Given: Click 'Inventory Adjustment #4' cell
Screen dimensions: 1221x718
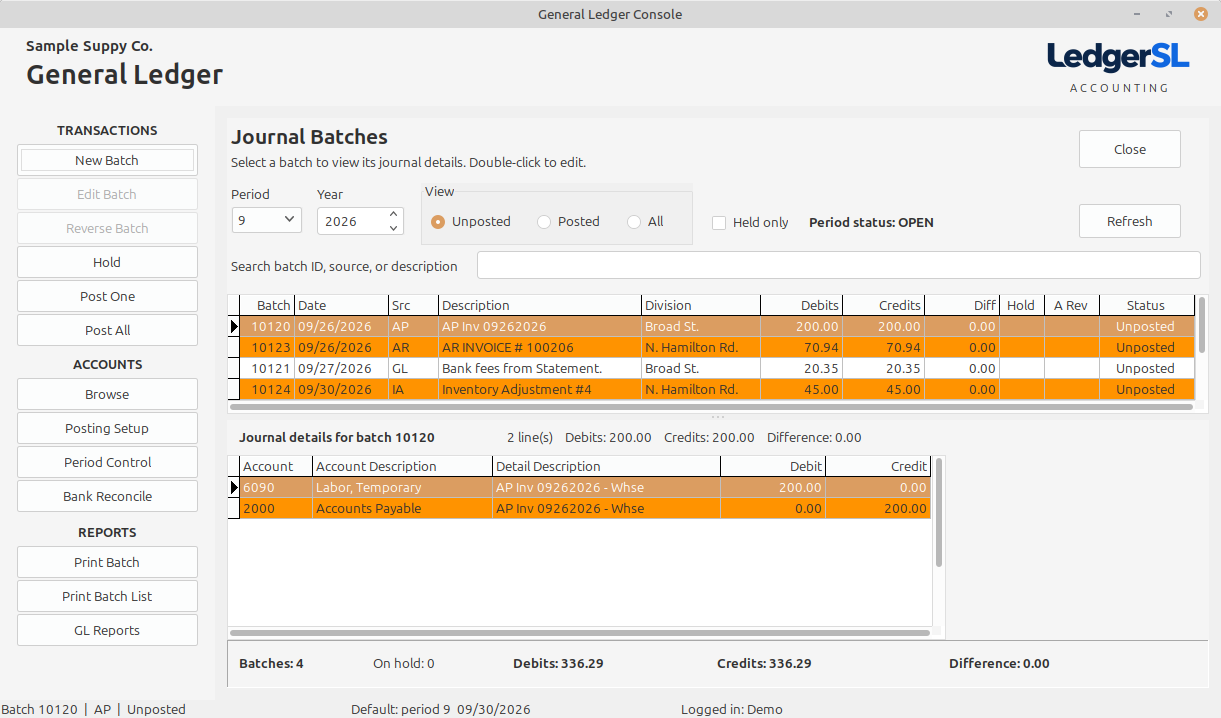Looking at the screenshot, I should coord(540,389).
